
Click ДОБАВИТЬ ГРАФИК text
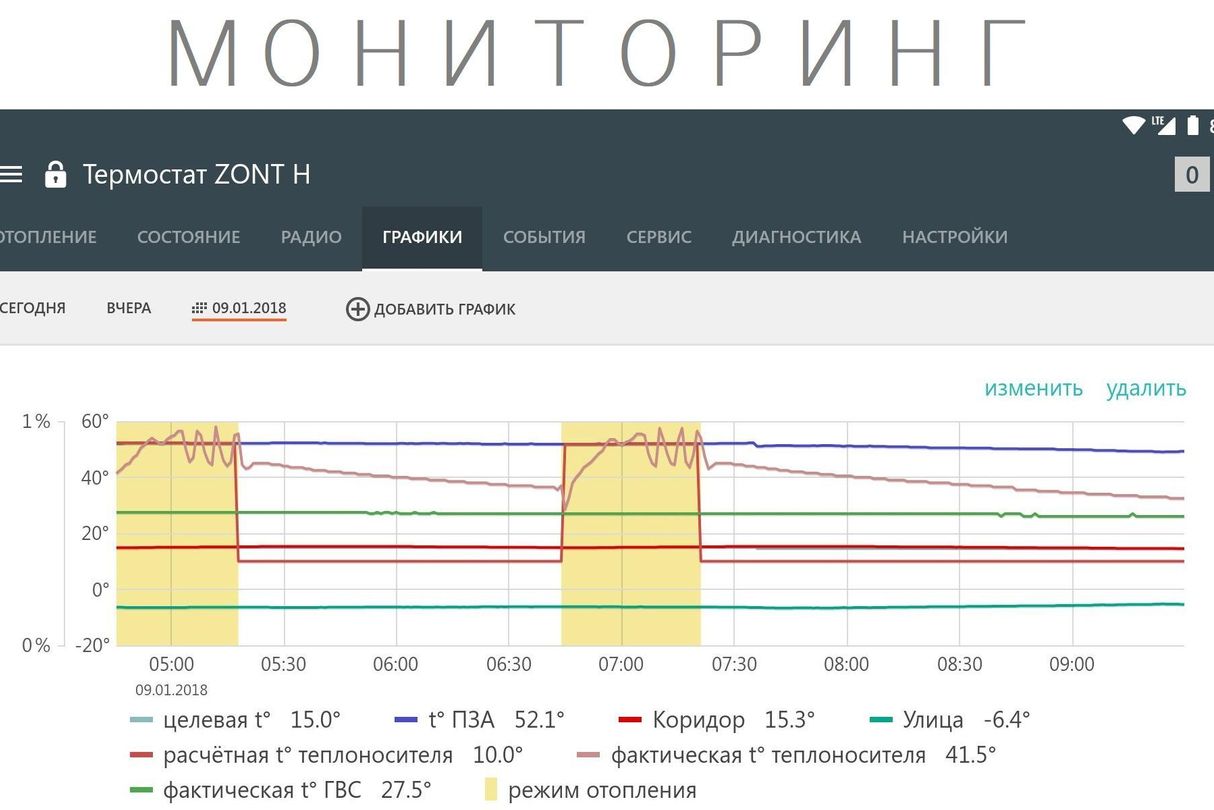coord(445,309)
